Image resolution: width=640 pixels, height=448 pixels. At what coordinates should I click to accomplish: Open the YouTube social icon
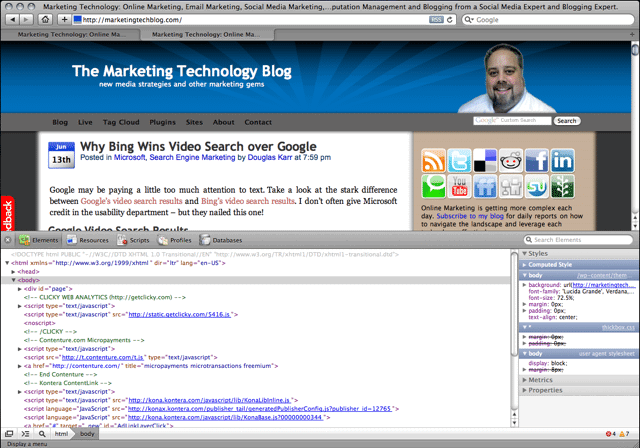pos(459,186)
